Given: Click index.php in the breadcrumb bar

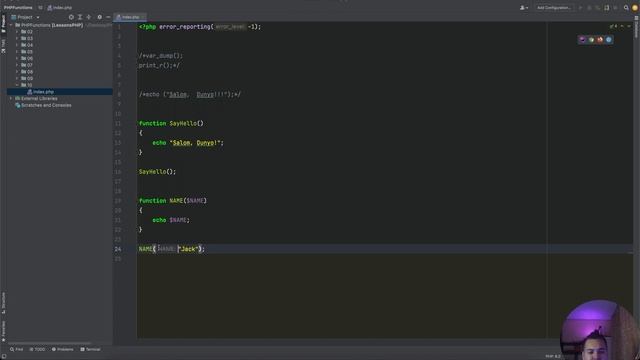Looking at the screenshot, I should tap(60, 7).
